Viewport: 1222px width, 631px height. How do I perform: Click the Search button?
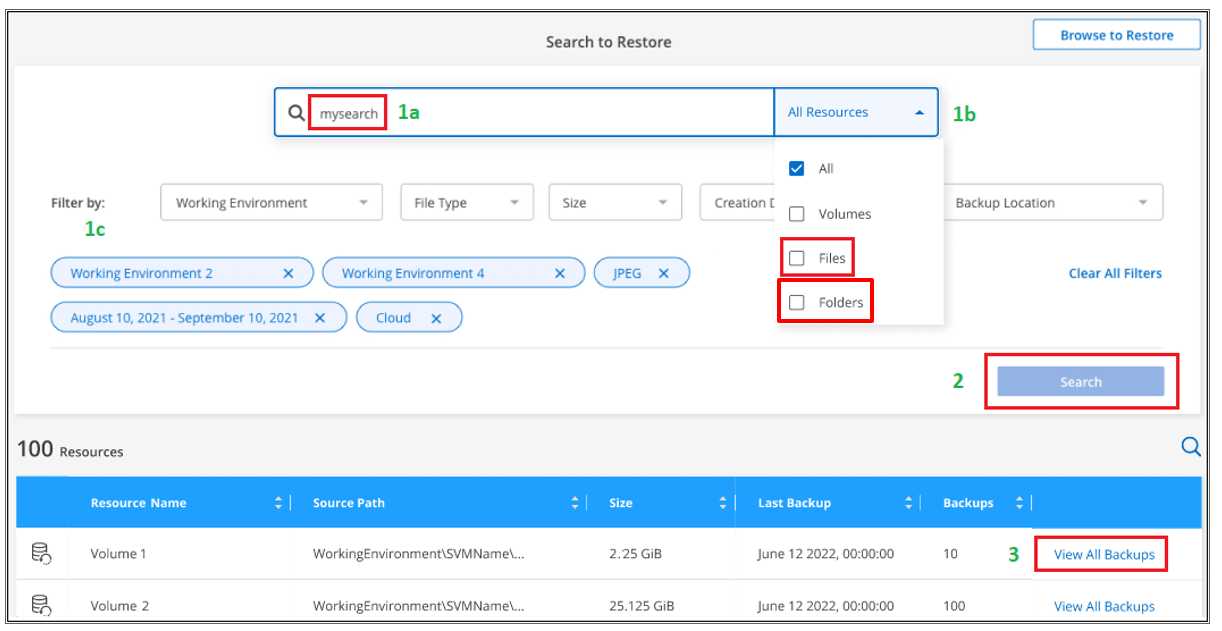[1081, 382]
